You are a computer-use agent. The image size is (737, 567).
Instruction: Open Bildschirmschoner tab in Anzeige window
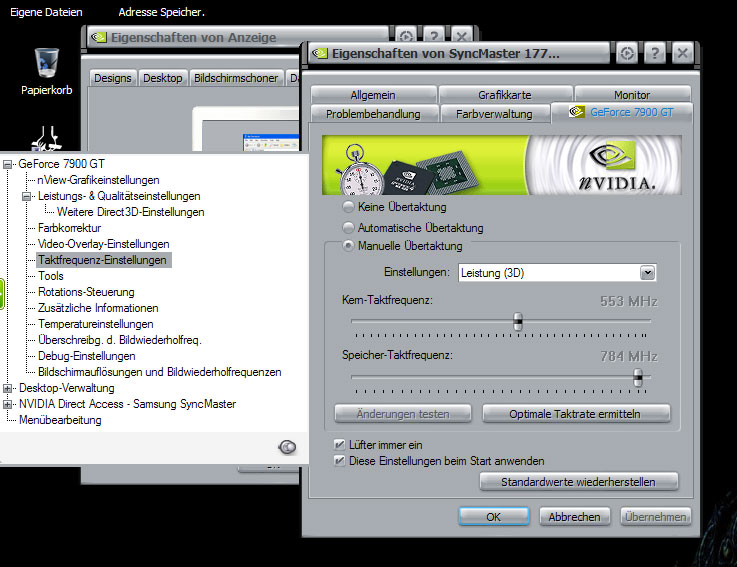click(236, 78)
